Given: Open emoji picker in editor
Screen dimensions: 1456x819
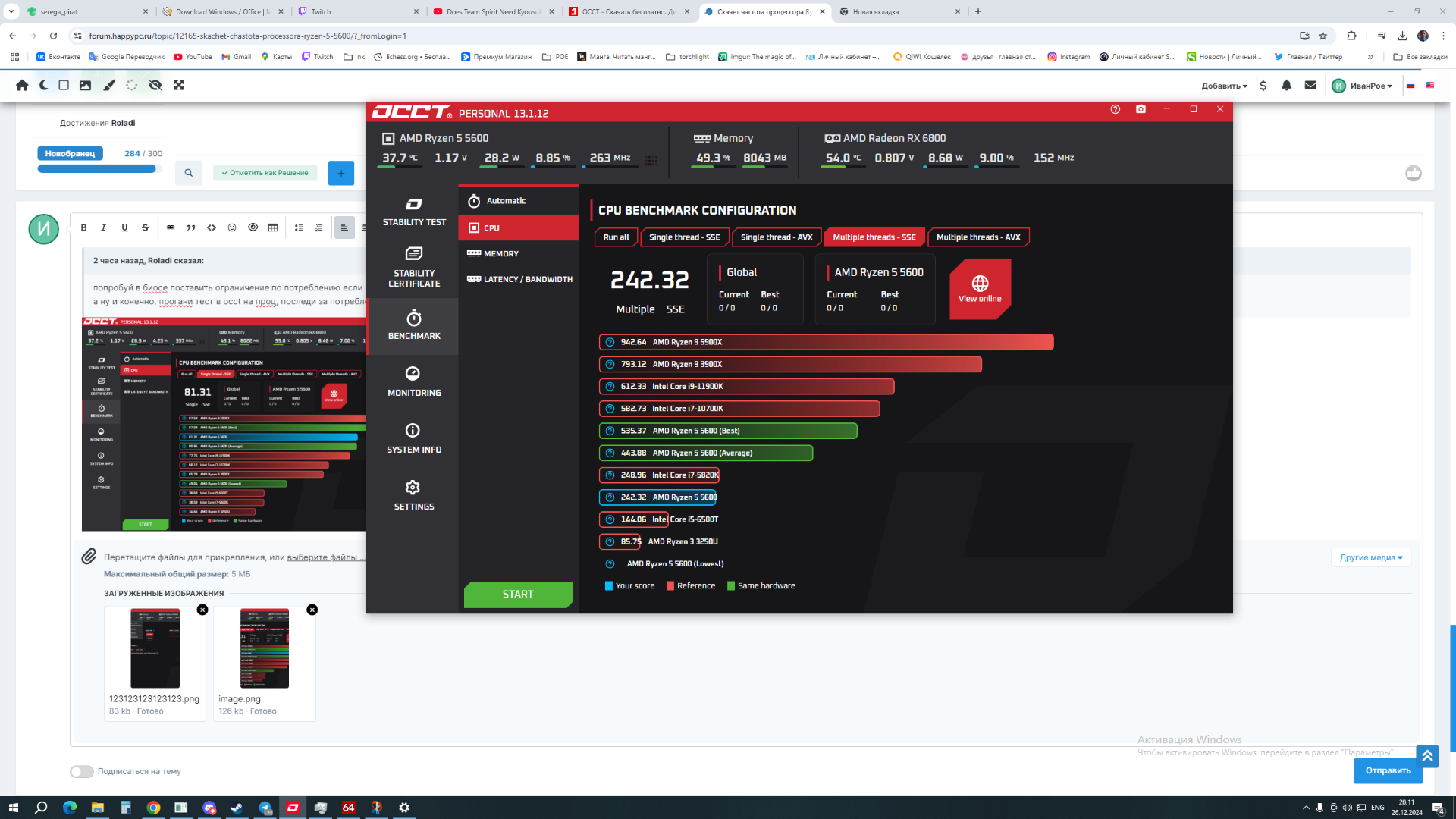Looking at the screenshot, I should point(232,227).
